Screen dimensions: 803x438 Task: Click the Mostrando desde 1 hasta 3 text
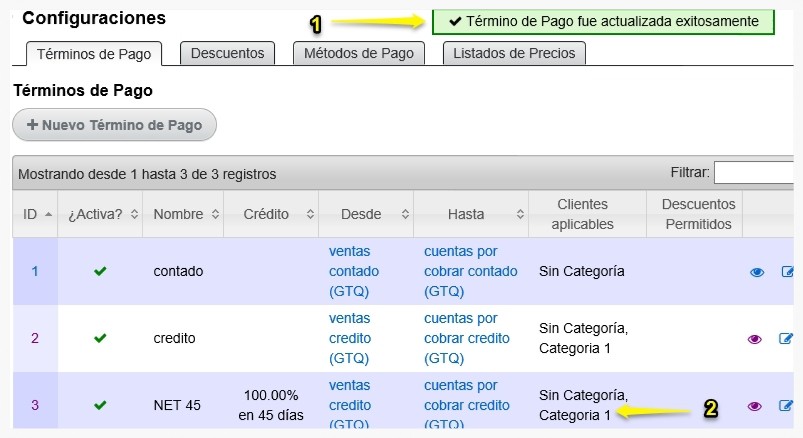pyautogui.click(x=147, y=174)
